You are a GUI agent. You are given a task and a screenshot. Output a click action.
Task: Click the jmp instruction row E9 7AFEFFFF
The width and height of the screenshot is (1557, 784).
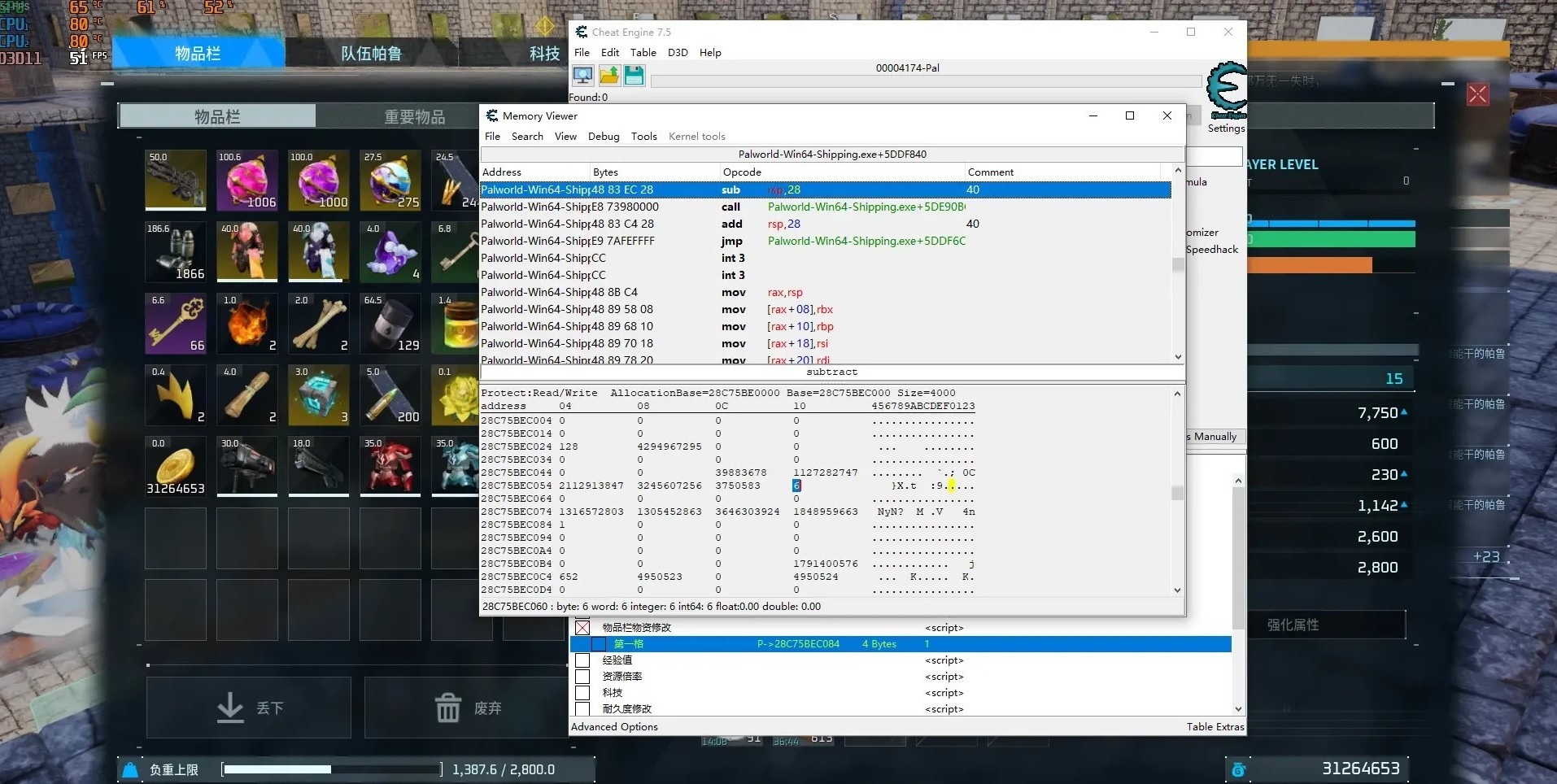click(x=826, y=241)
